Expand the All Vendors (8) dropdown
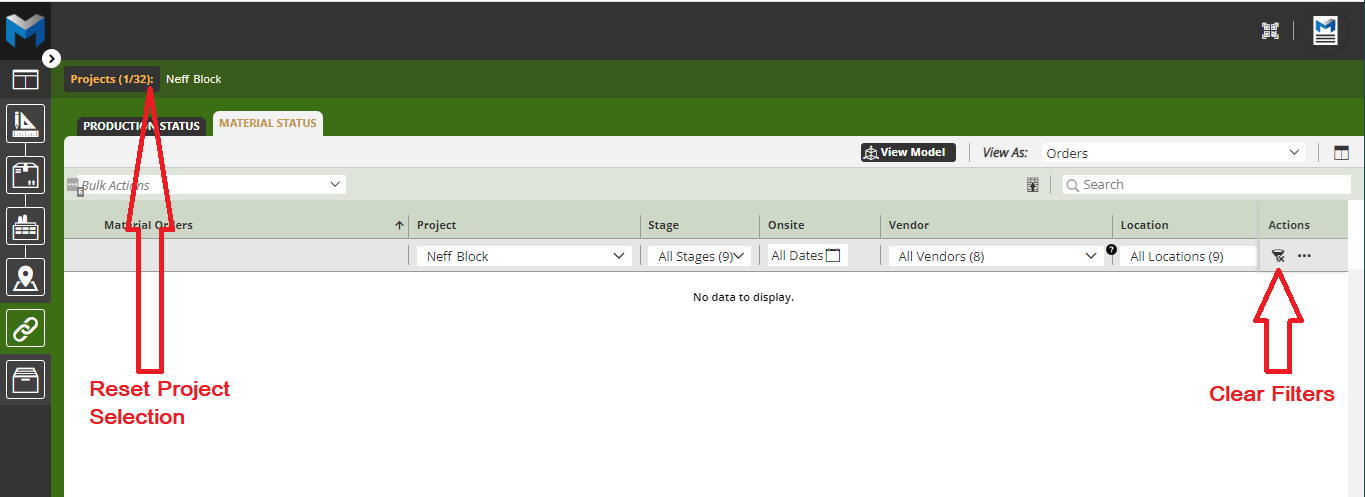Image resolution: width=1365 pixels, height=497 pixels. [x=997, y=256]
